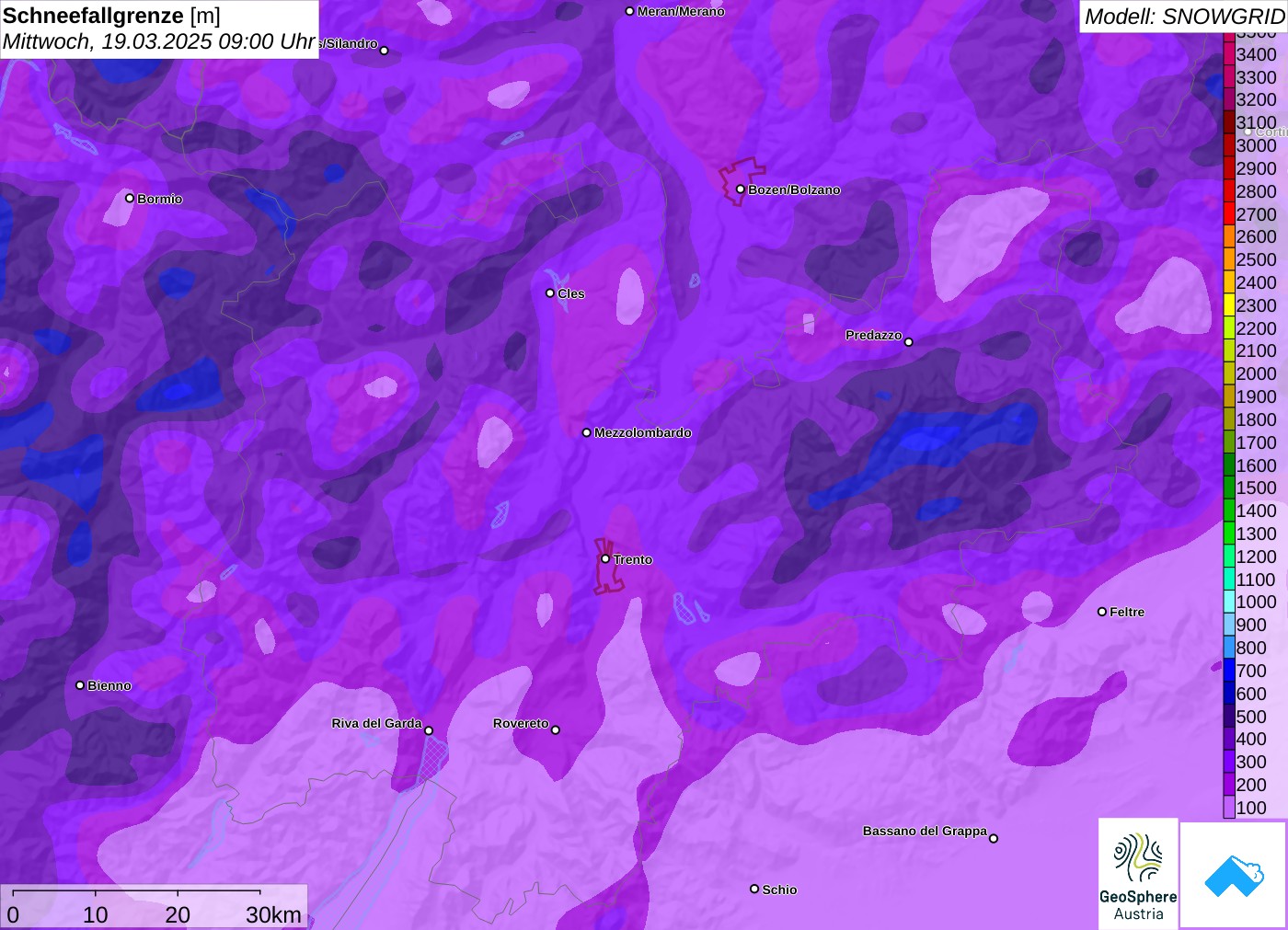Viewport: 1288px width, 930px height.
Task: Click the Modell: SNOWGRID label
Action: 1184,16
